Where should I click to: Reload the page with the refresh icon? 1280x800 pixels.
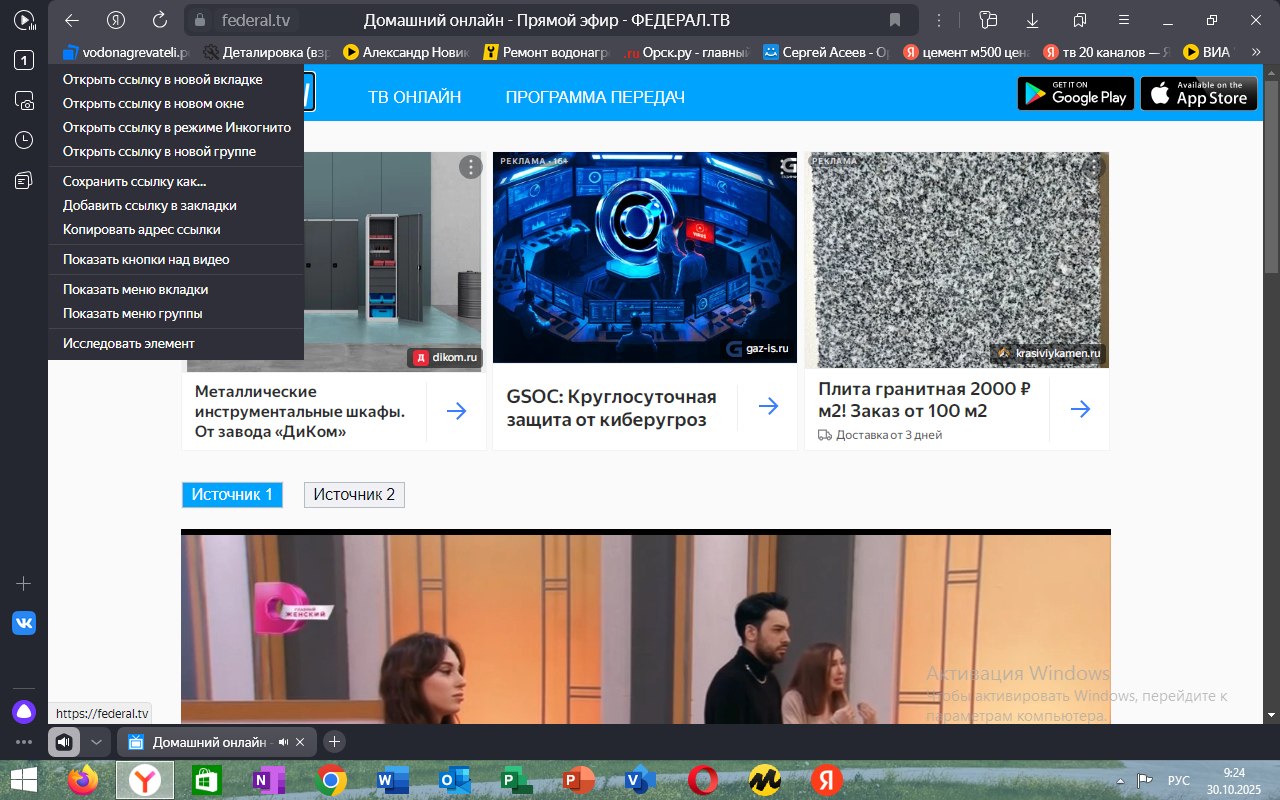pos(160,20)
